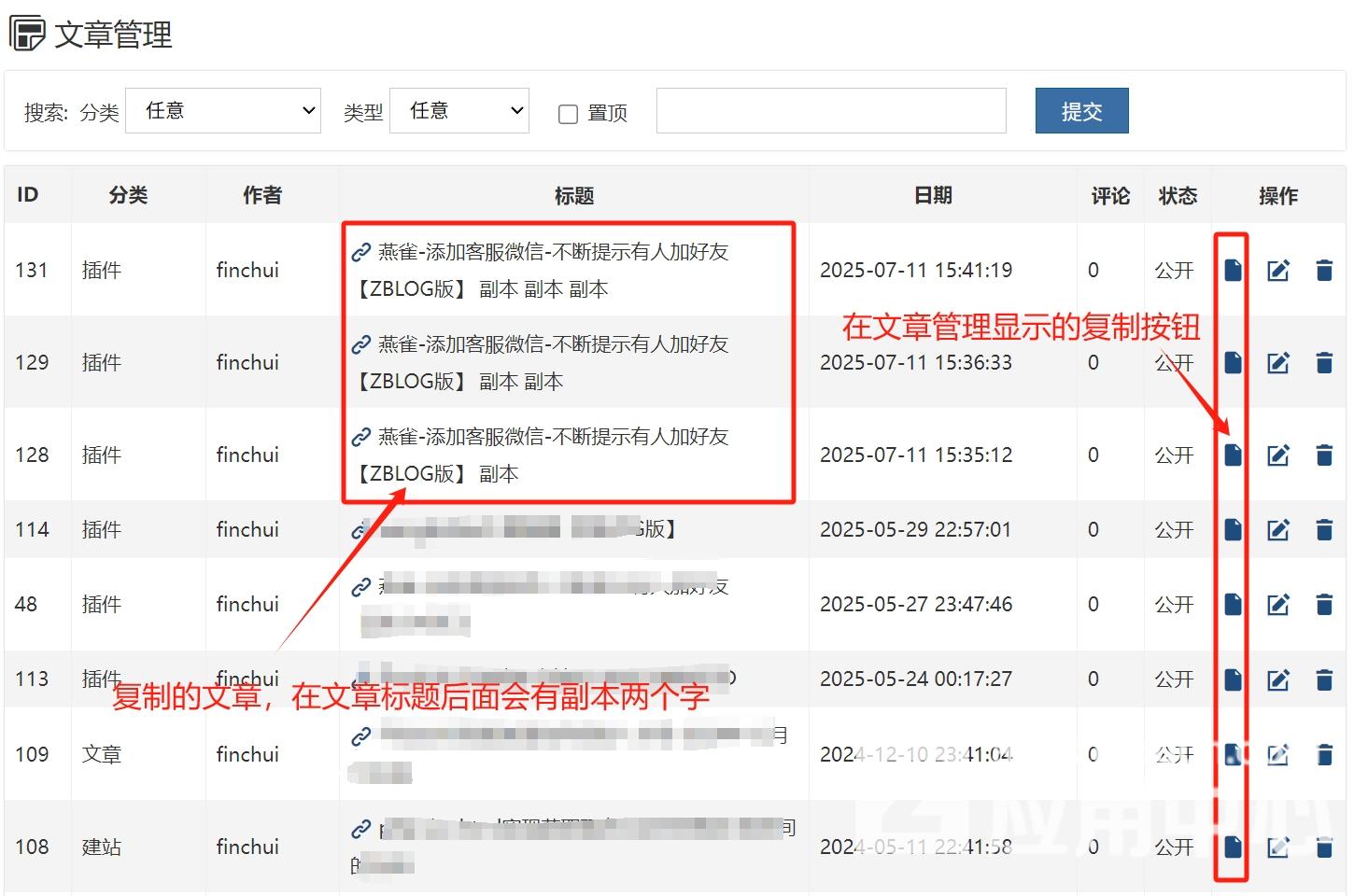Duplicate article 114 dated 2025-05-29

[x=1233, y=530]
